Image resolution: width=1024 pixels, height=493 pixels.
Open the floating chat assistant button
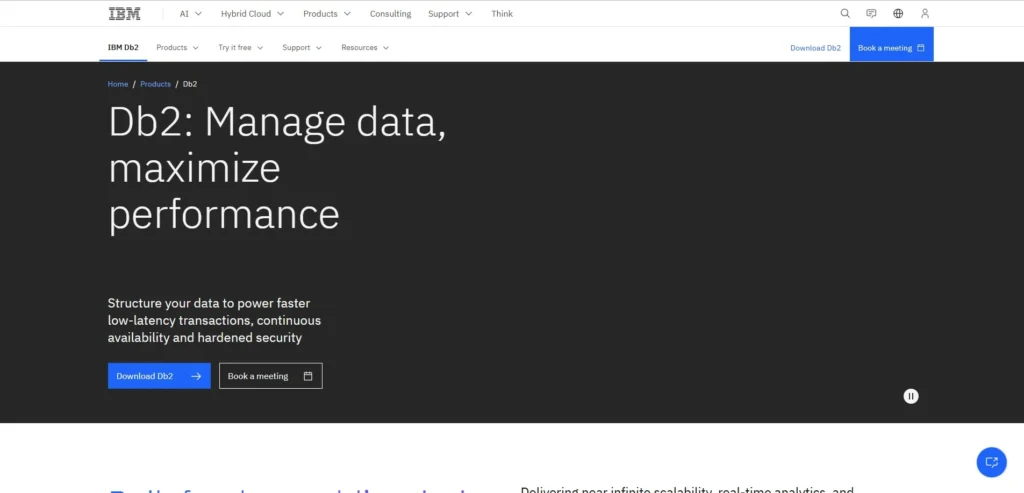(x=991, y=462)
